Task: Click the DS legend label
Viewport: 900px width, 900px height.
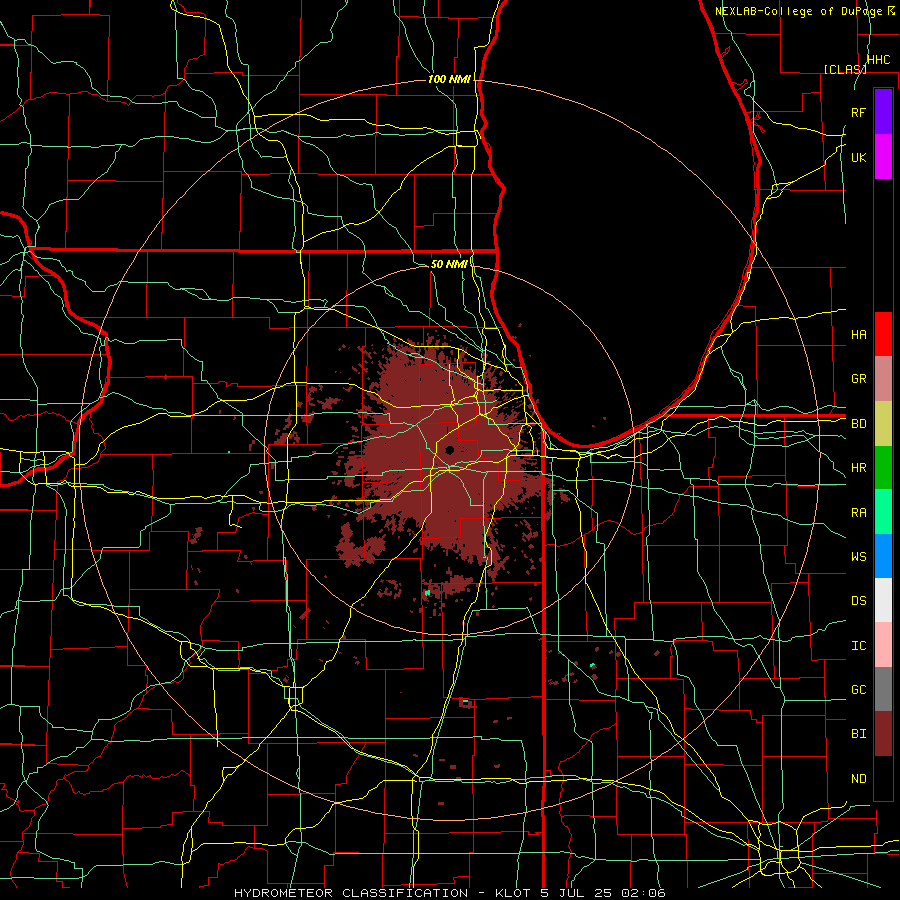Action: [x=859, y=601]
